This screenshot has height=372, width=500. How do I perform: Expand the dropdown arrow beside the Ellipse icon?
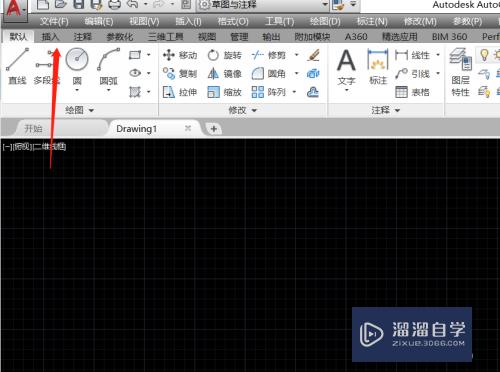click(149, 73)
